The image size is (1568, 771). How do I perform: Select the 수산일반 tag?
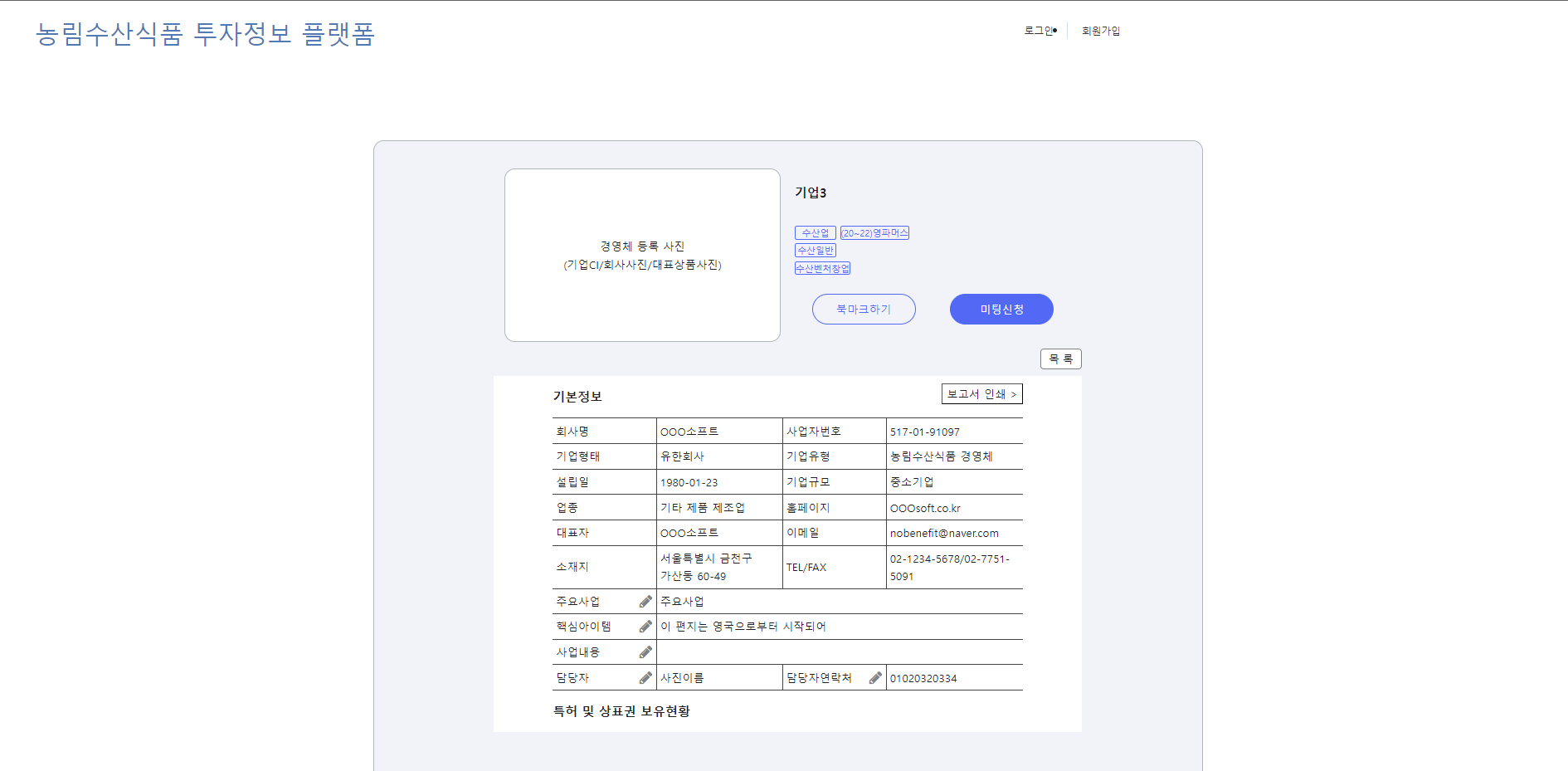click(x=816, y=250)
